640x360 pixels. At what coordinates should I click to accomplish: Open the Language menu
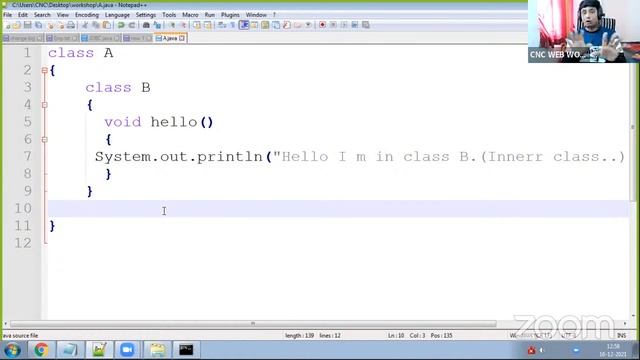pyautogui.click(x=117, y=15)
